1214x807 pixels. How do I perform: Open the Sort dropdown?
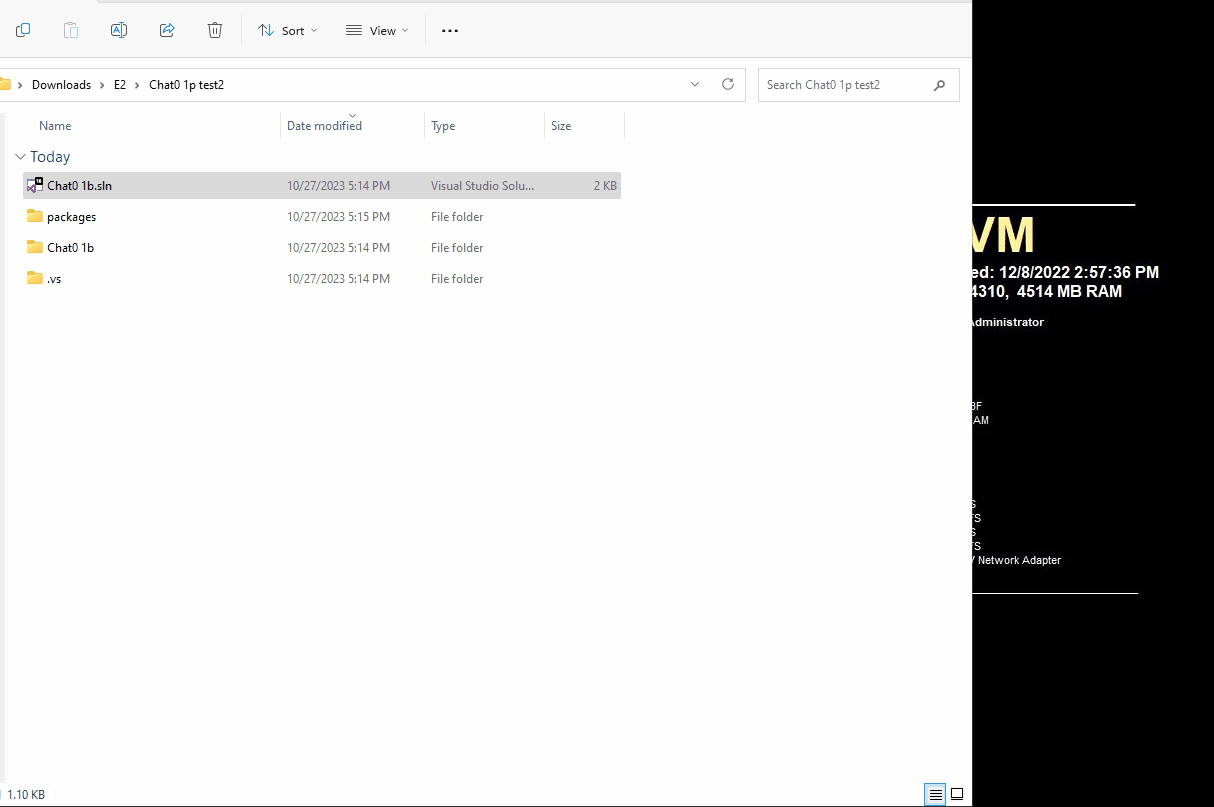[x=287, y=30]
